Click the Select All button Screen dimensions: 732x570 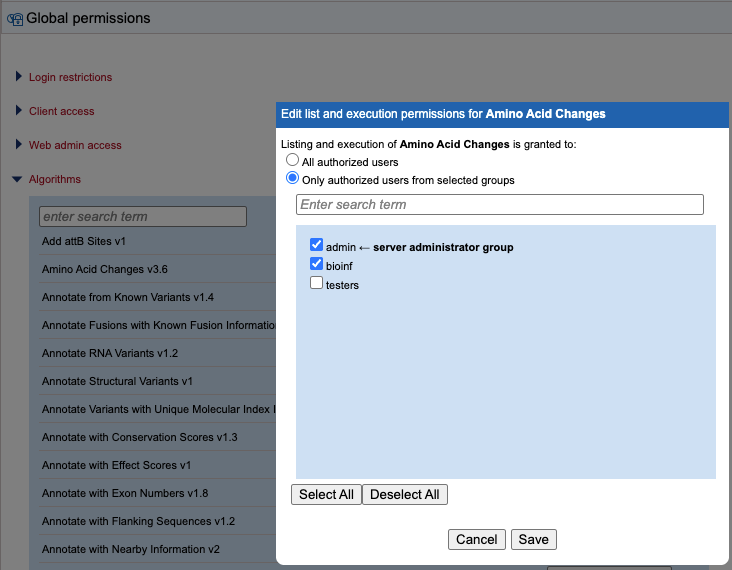tap(326, 494)
